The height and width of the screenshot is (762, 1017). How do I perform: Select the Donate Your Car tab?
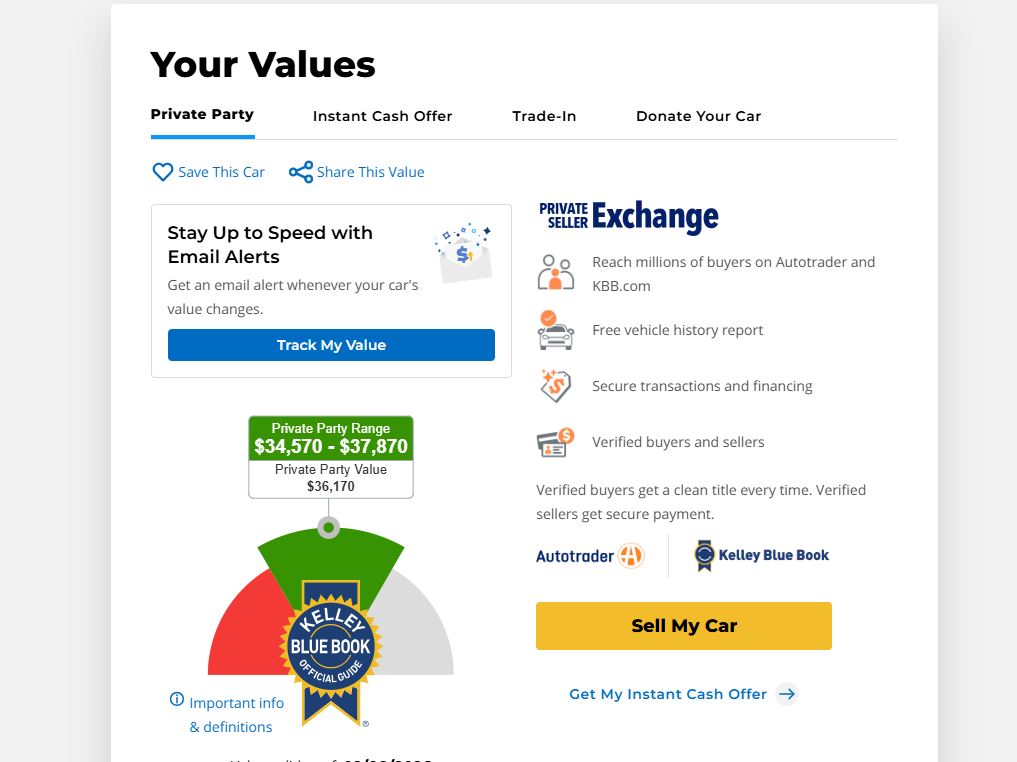[698, 116]
